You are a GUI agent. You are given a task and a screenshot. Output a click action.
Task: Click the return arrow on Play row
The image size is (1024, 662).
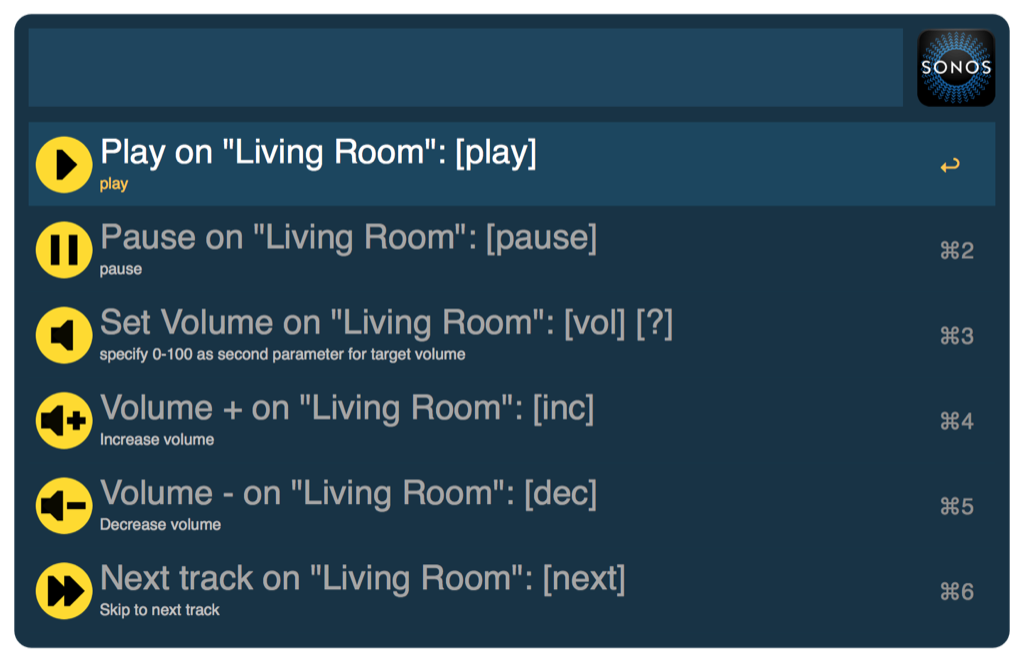[950, 165]
